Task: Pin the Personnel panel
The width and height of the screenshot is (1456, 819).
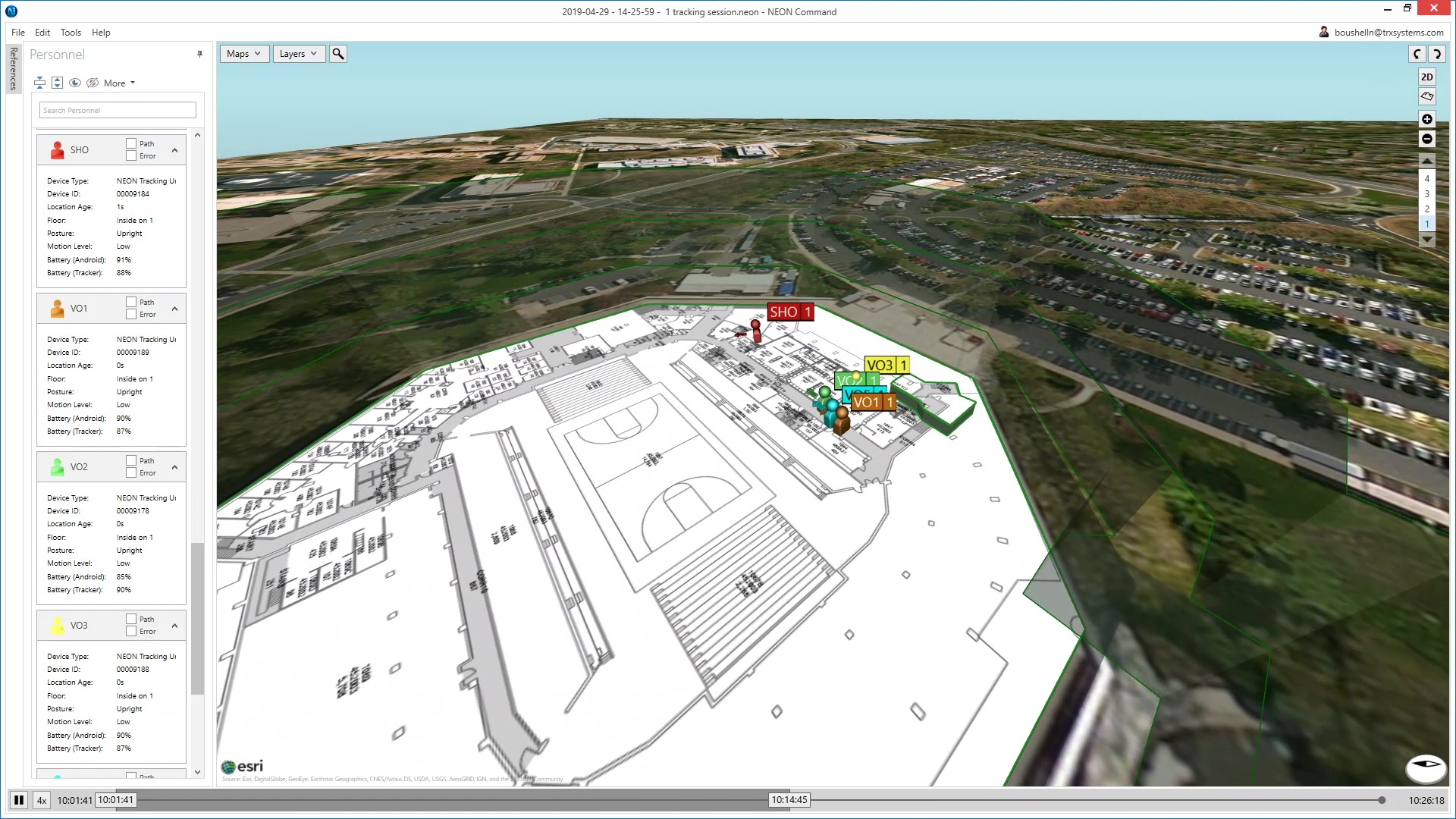Action: pyautogui.click(x=199, y=54)
